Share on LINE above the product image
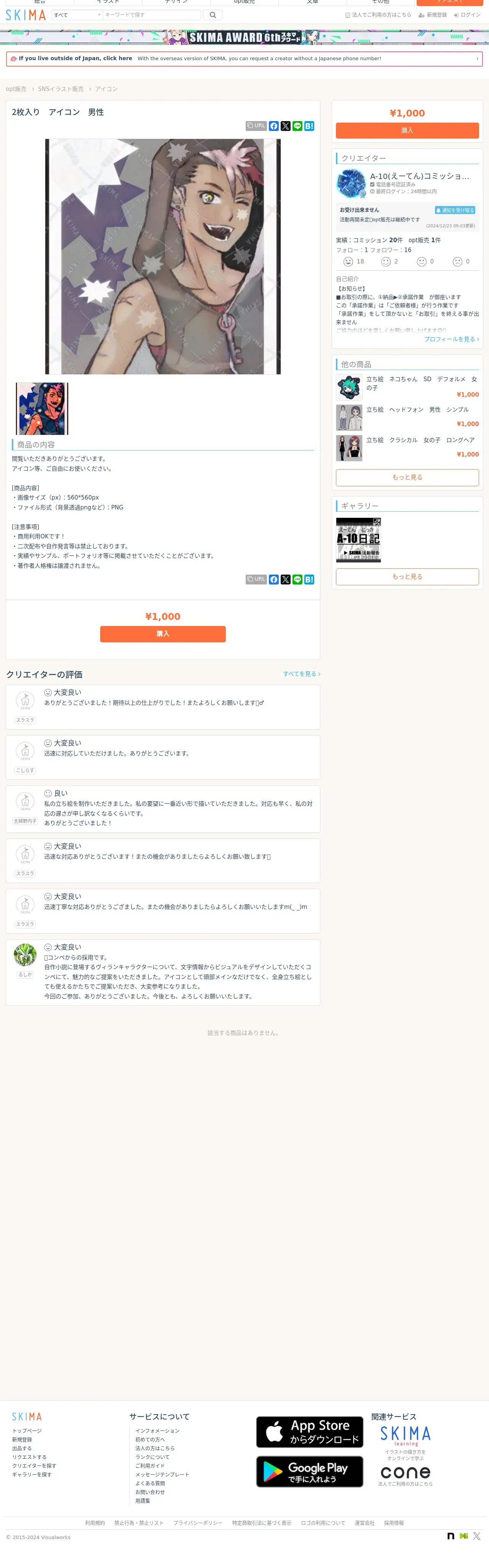 click(x=297, y=126)
